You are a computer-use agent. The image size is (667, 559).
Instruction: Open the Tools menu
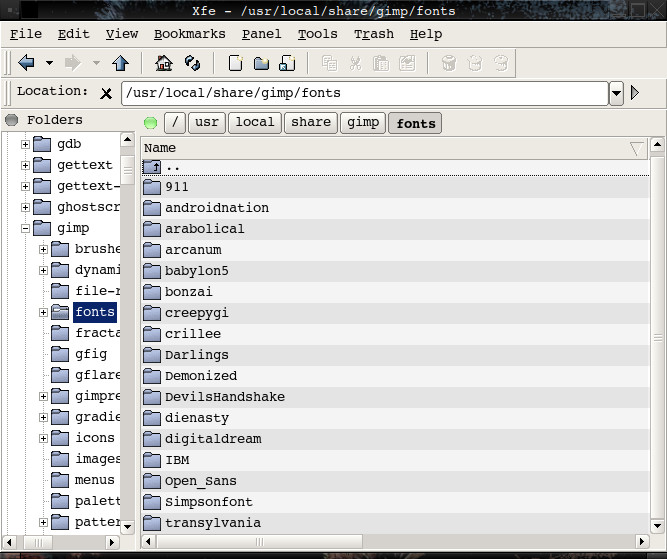(317, 34)
